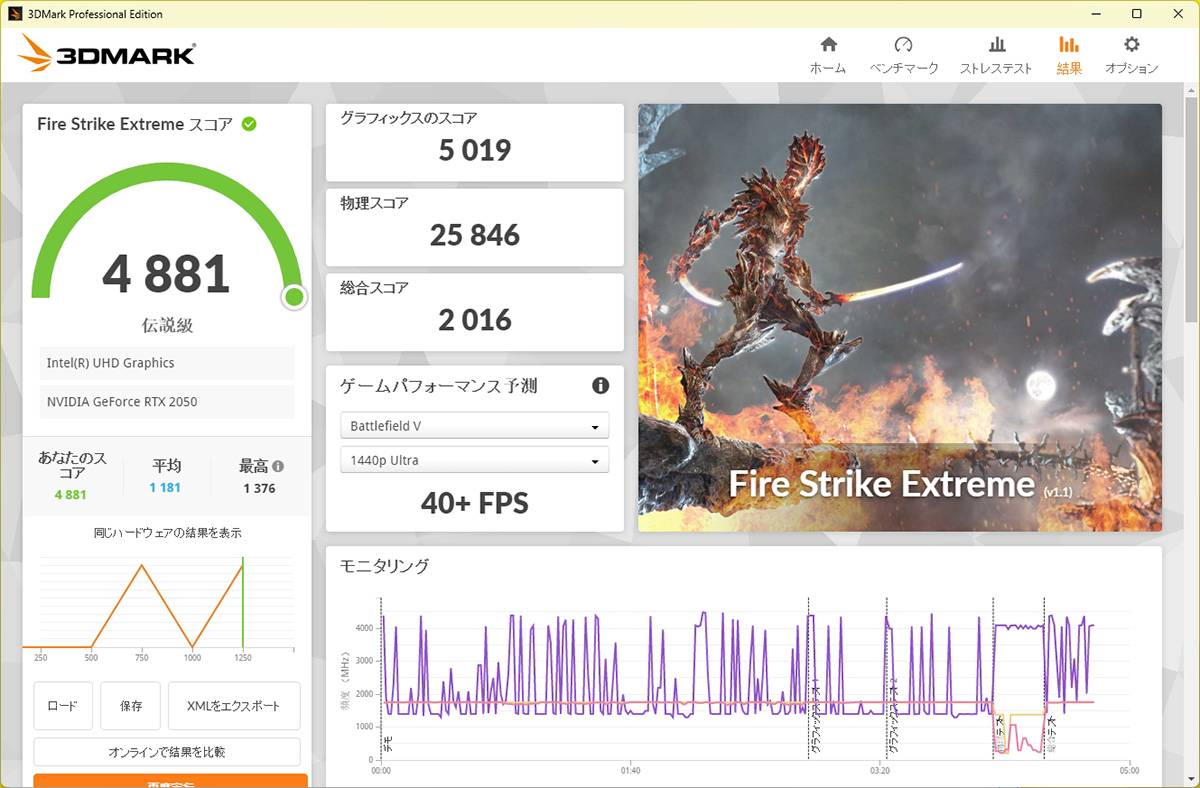1200x788 pixels.
Task: Click the ストレステスト tab label
Action: [996, 69]
